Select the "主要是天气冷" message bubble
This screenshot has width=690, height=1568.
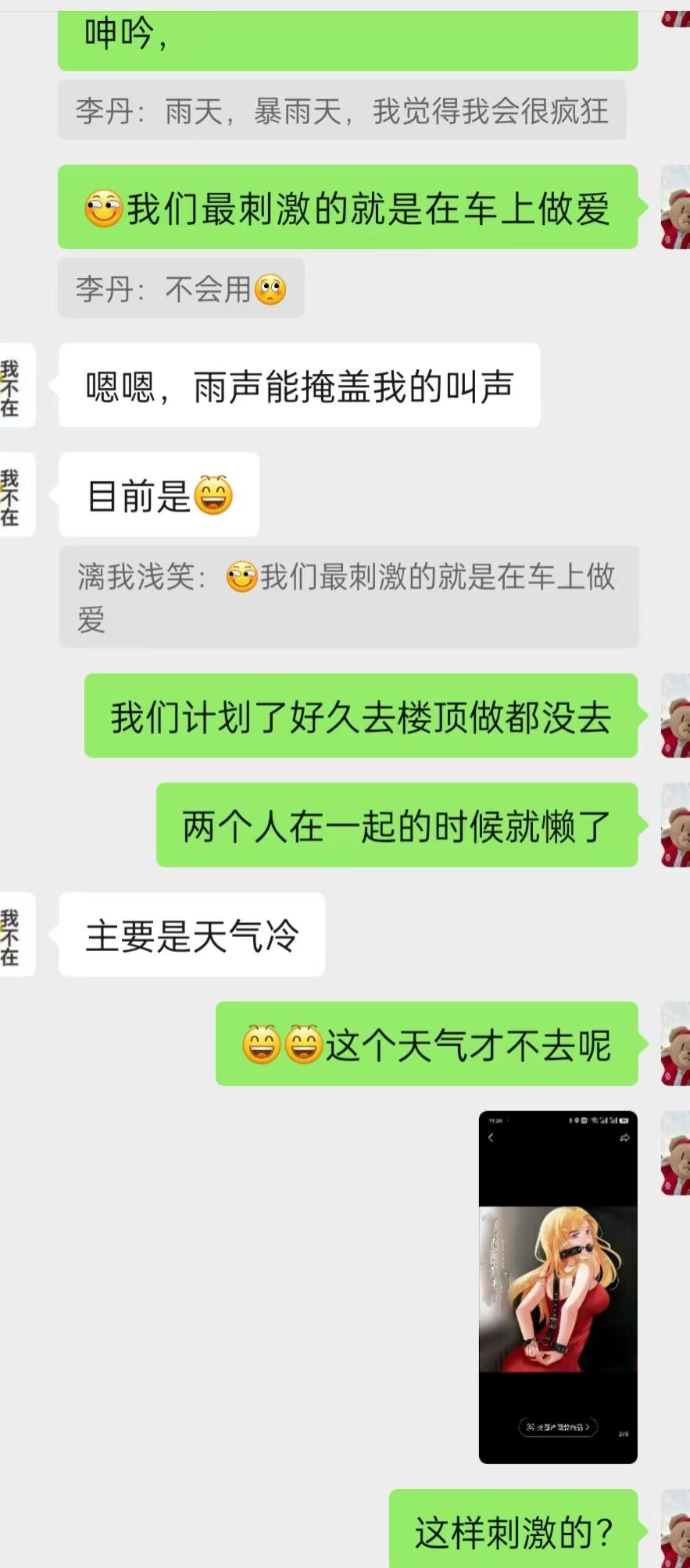(192, 935)
